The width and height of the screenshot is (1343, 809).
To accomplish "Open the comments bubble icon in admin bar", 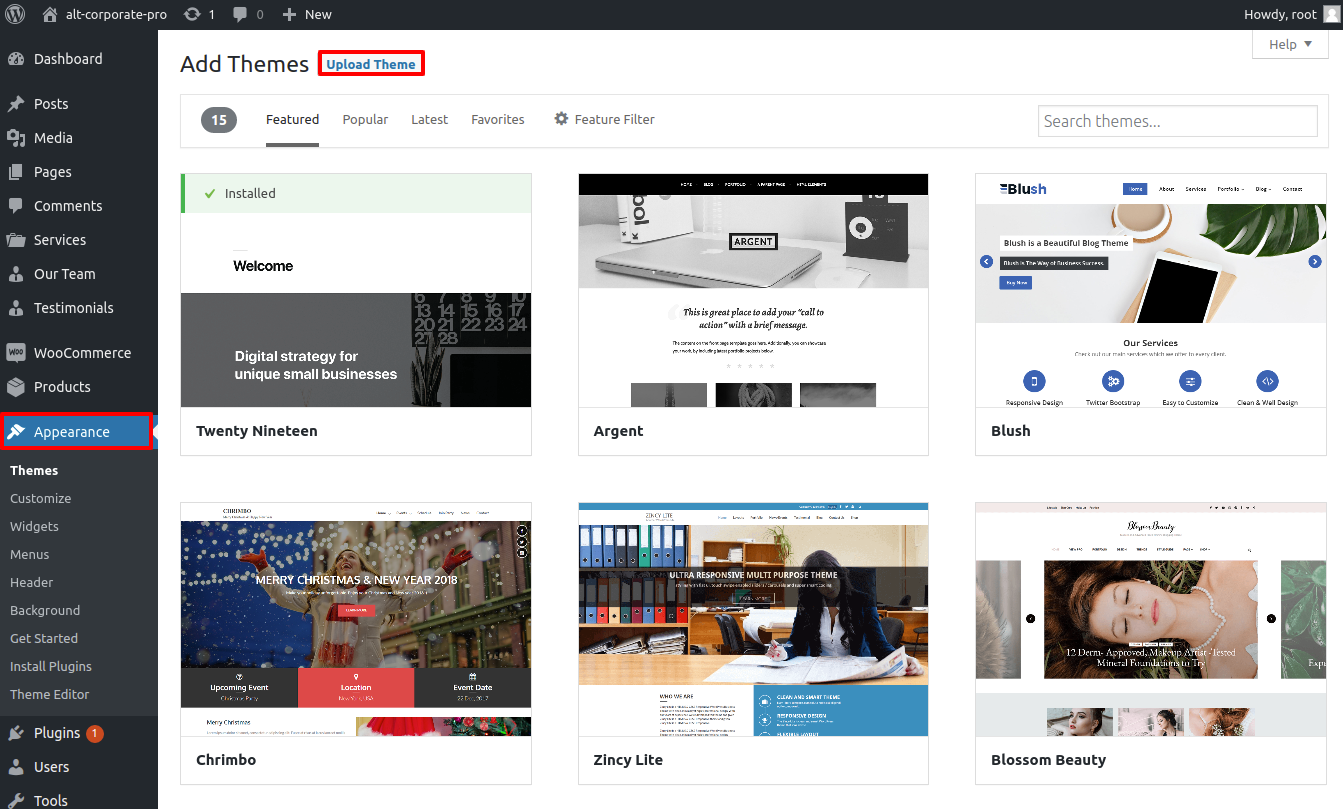I will tap(240, 14).
